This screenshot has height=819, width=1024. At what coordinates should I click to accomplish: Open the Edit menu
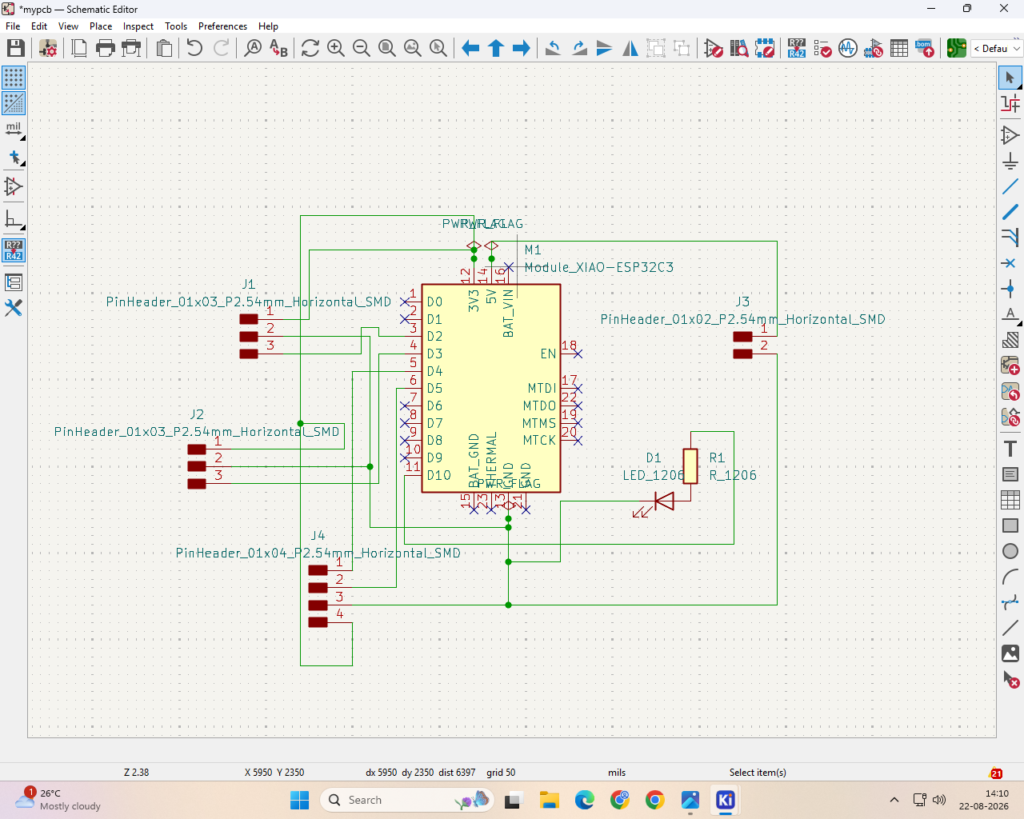(39, 26)
